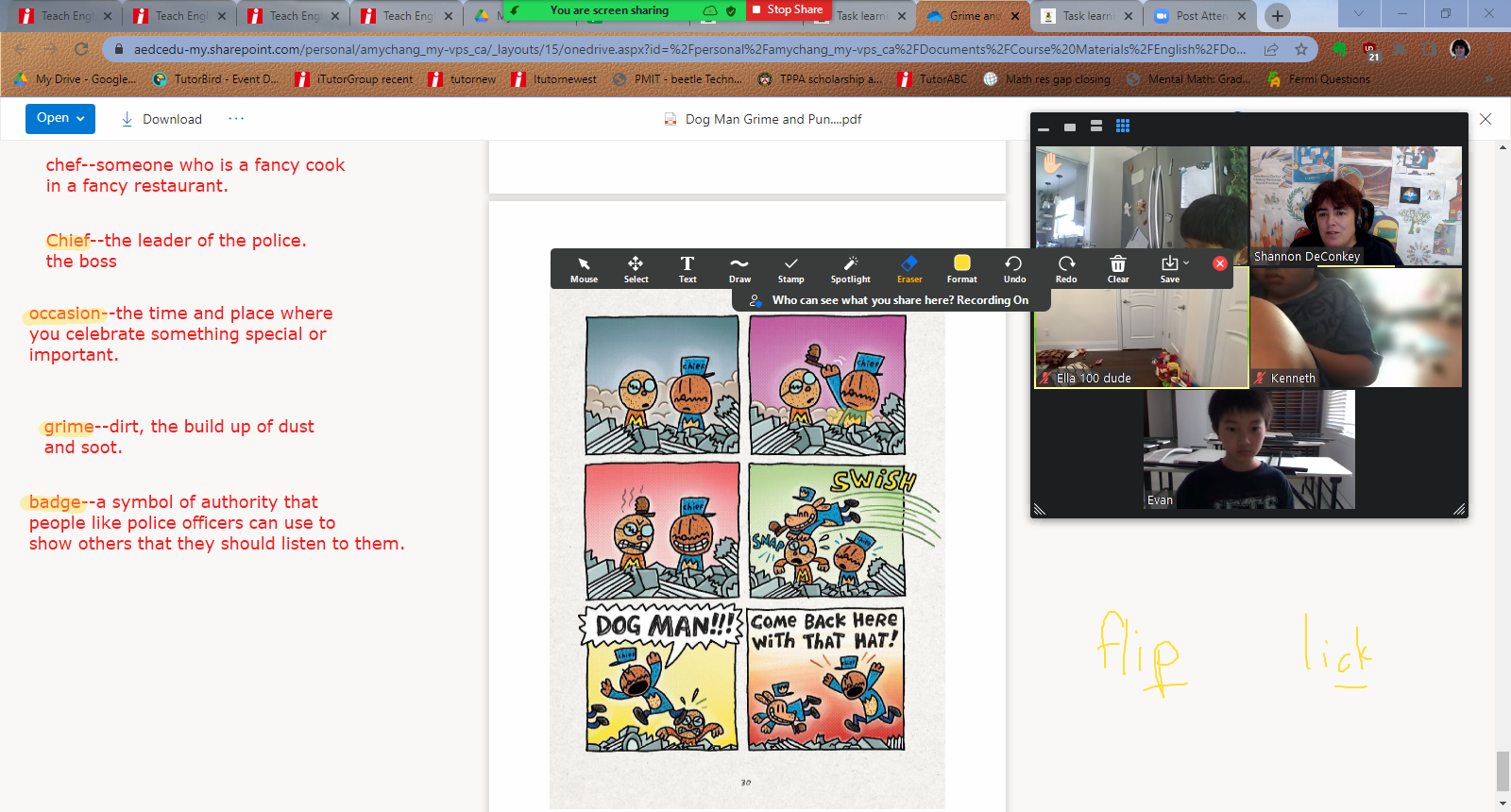The width and height of the screenshot is (1511, 812).
Task: Select Kenneth's video tile
Action: point(1356,328)
